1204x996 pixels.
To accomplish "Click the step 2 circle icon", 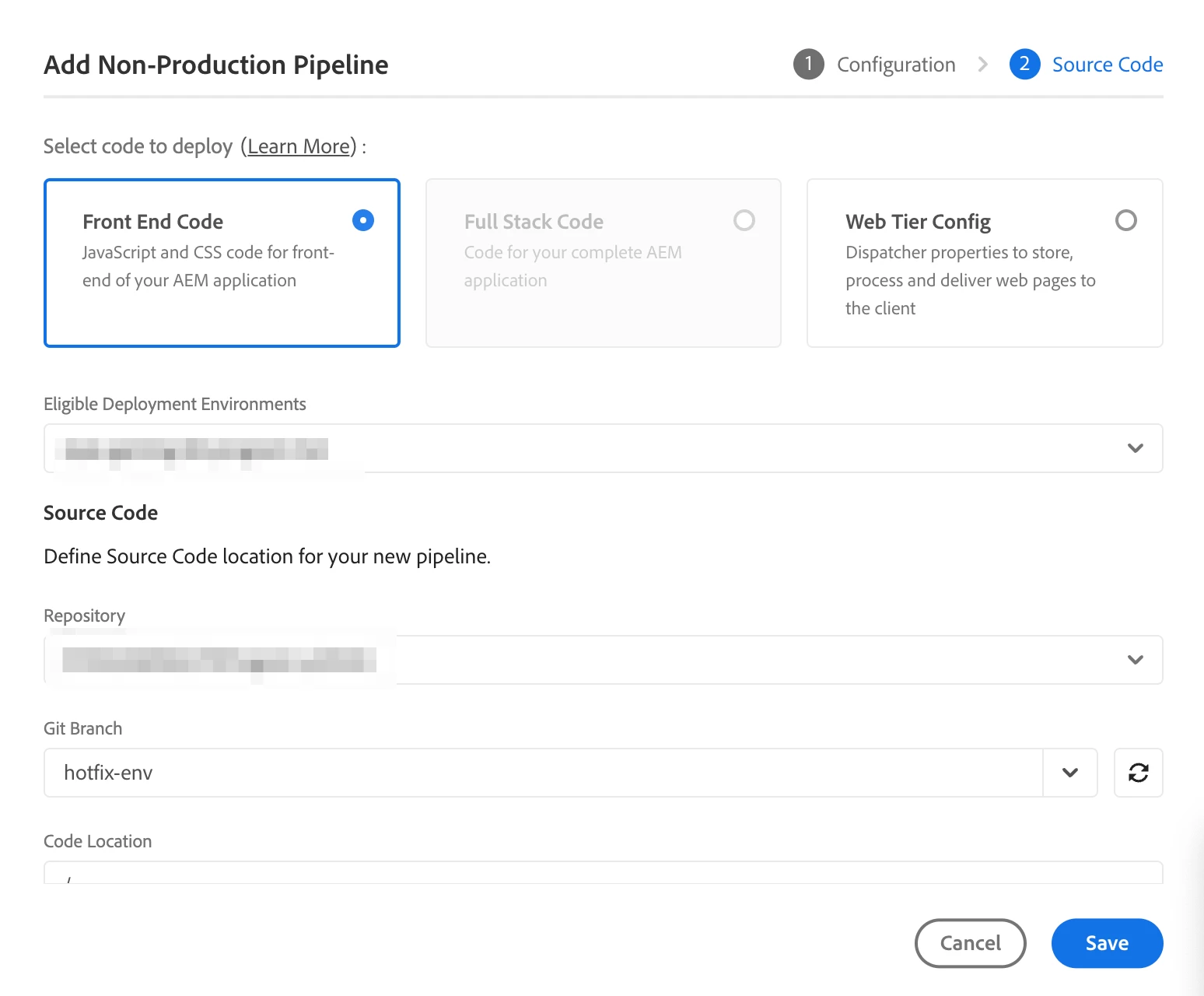I will (1024, 65).
